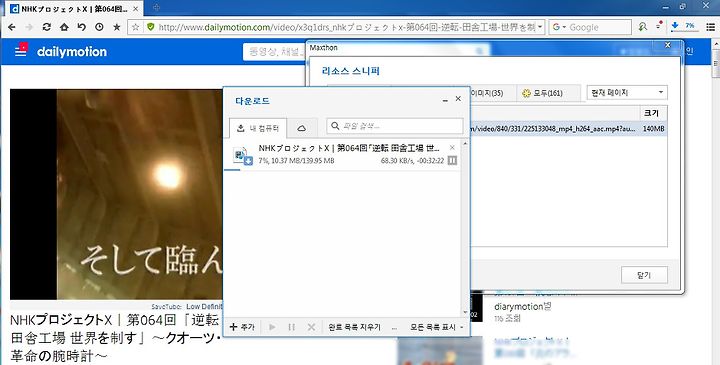Click 추가 to add a download

(242, 327)
